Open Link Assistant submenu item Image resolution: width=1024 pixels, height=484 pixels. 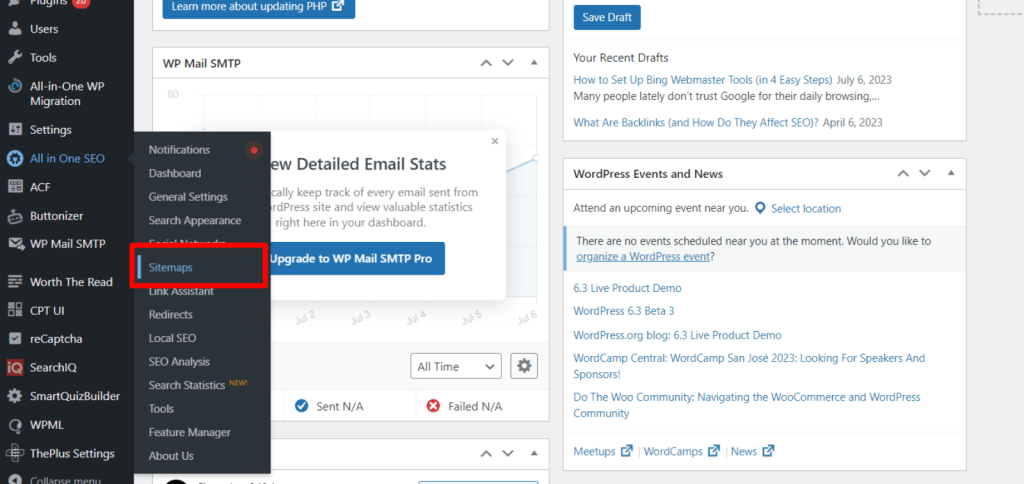[x=181, y=291]
